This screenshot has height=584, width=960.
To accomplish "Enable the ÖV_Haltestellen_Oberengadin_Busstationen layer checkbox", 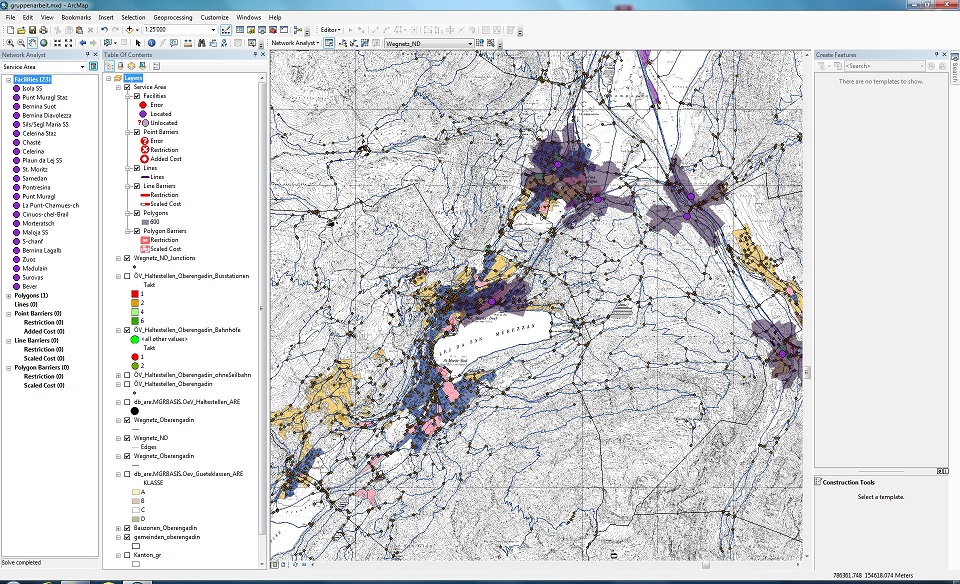I will [127, 276].
